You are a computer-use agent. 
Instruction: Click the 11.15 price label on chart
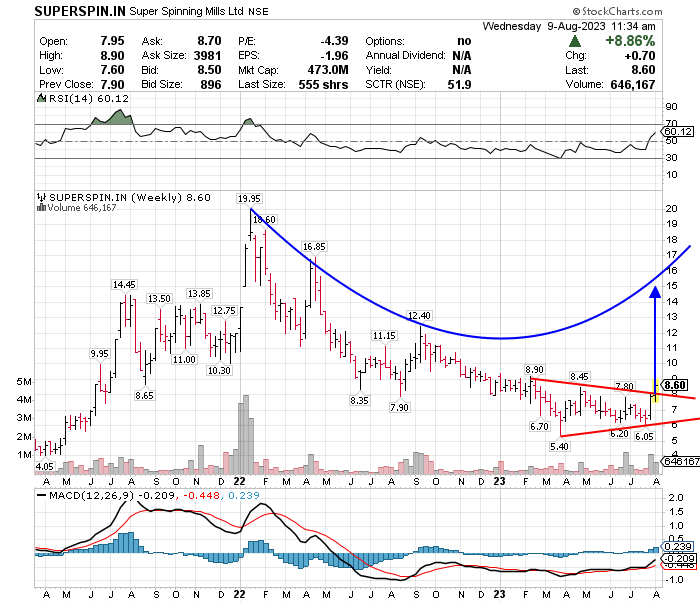(384, 336)
